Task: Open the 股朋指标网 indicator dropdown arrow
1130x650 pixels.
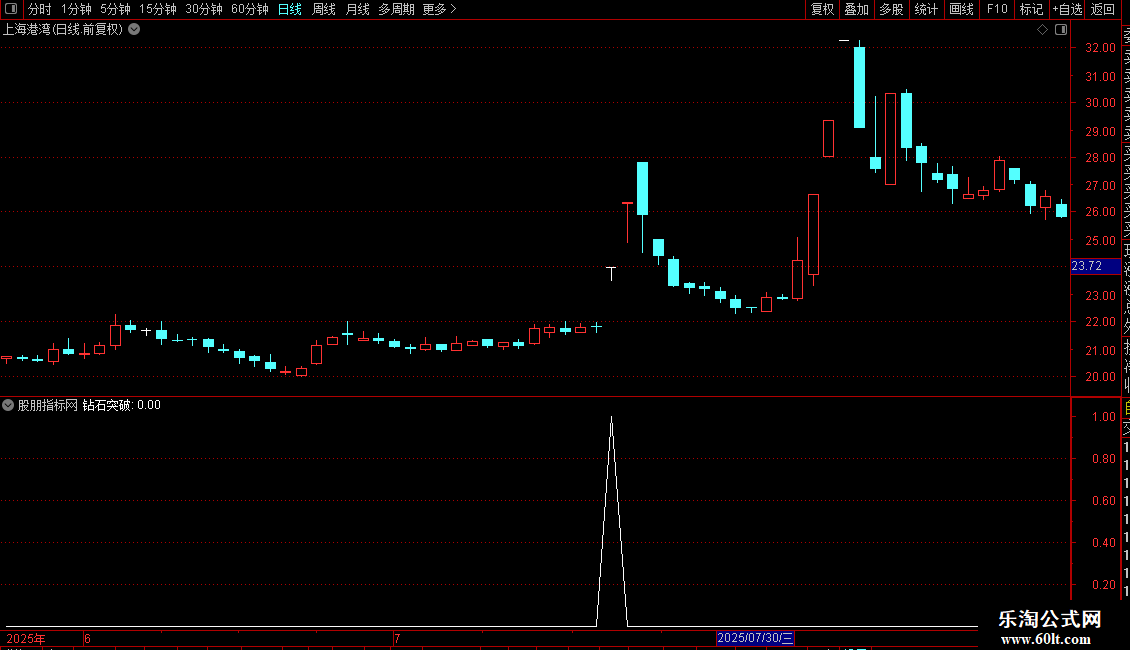Action: coord(8,405)
